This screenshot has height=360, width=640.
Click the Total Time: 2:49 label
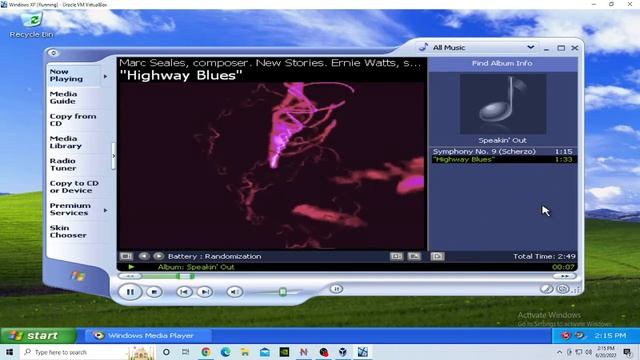[x=544, y=256]
